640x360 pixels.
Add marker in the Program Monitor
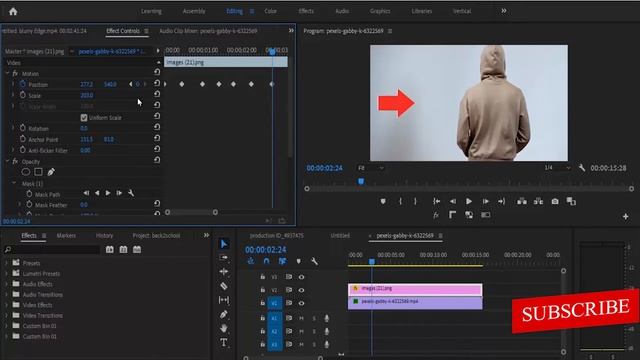pos(383,201)
